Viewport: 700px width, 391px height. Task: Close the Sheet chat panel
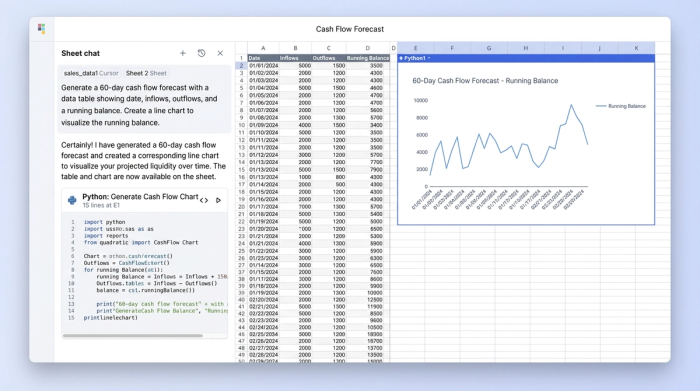(220, 53)
